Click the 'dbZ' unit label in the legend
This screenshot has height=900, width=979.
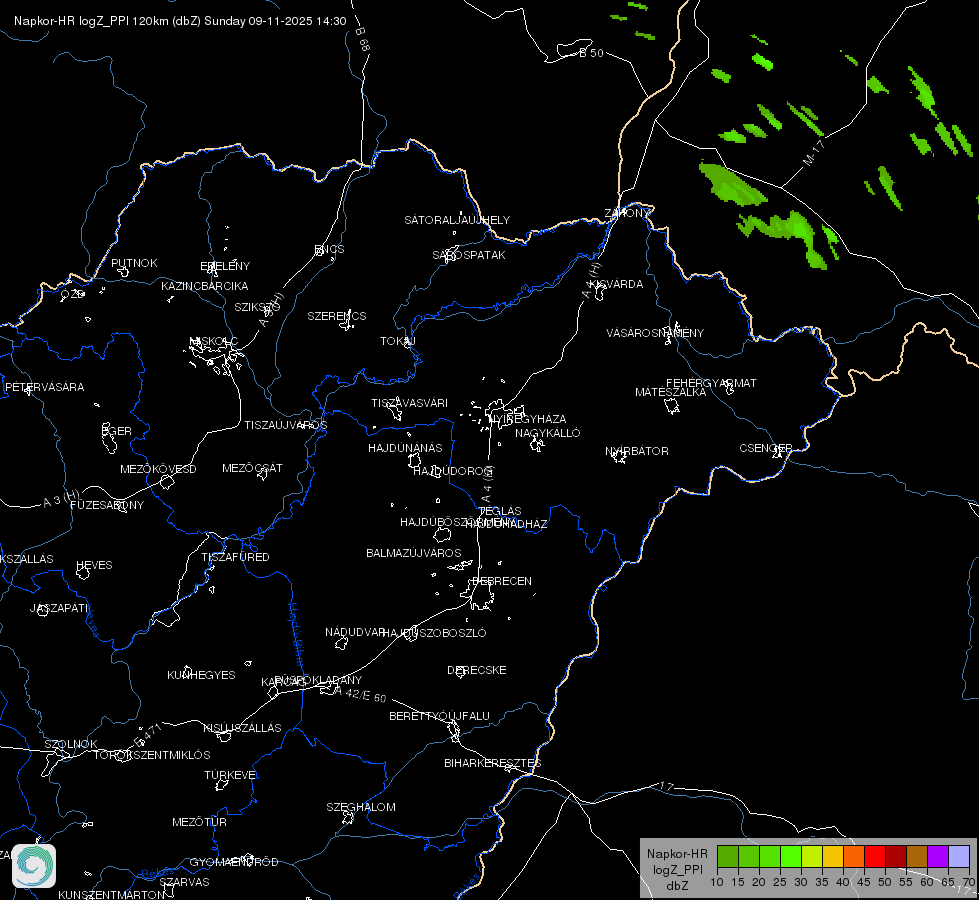[x=677, y=886]
